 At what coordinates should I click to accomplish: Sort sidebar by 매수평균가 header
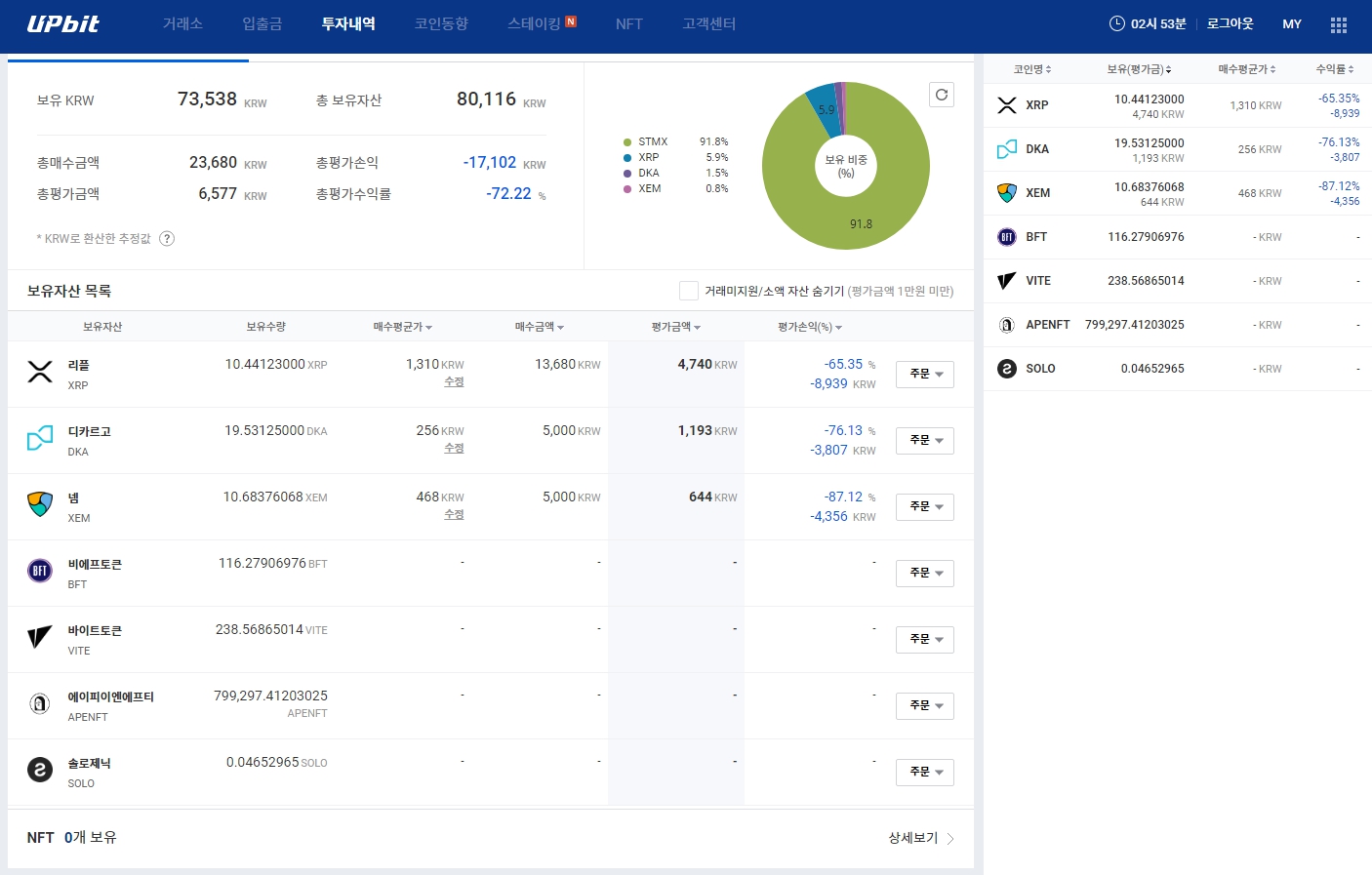point(1247,69)
